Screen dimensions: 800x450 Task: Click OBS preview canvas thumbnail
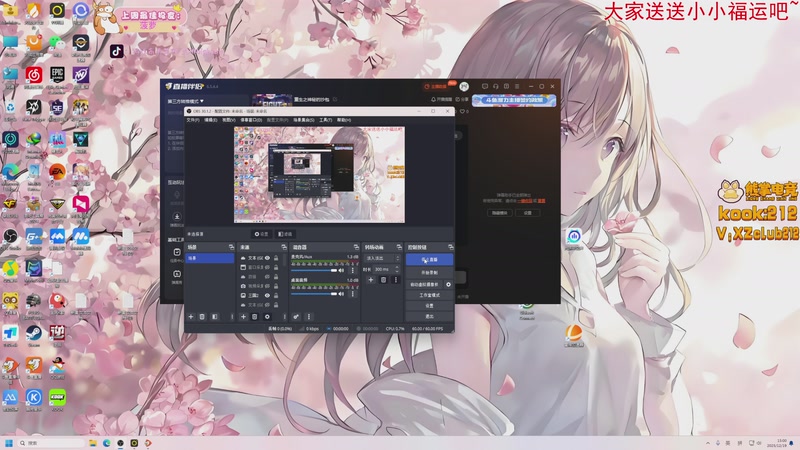319,174
